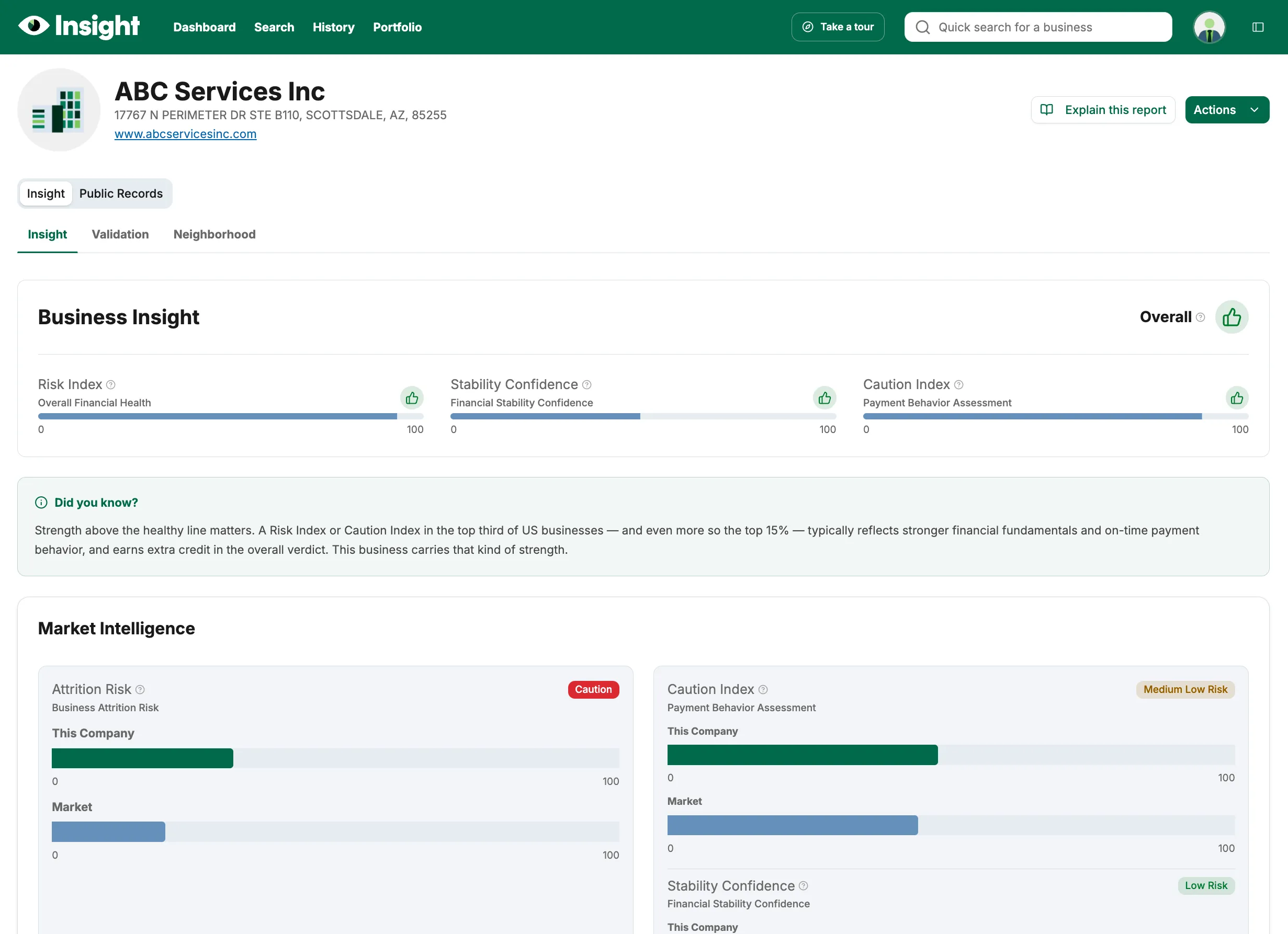Click the Attrition Risk This Company bar
1288x934 pixels.
coord(335,758)
